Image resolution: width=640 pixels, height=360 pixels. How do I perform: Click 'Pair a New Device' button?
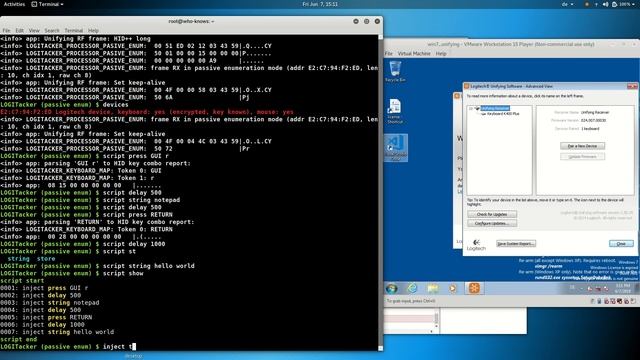click(582, 146)
